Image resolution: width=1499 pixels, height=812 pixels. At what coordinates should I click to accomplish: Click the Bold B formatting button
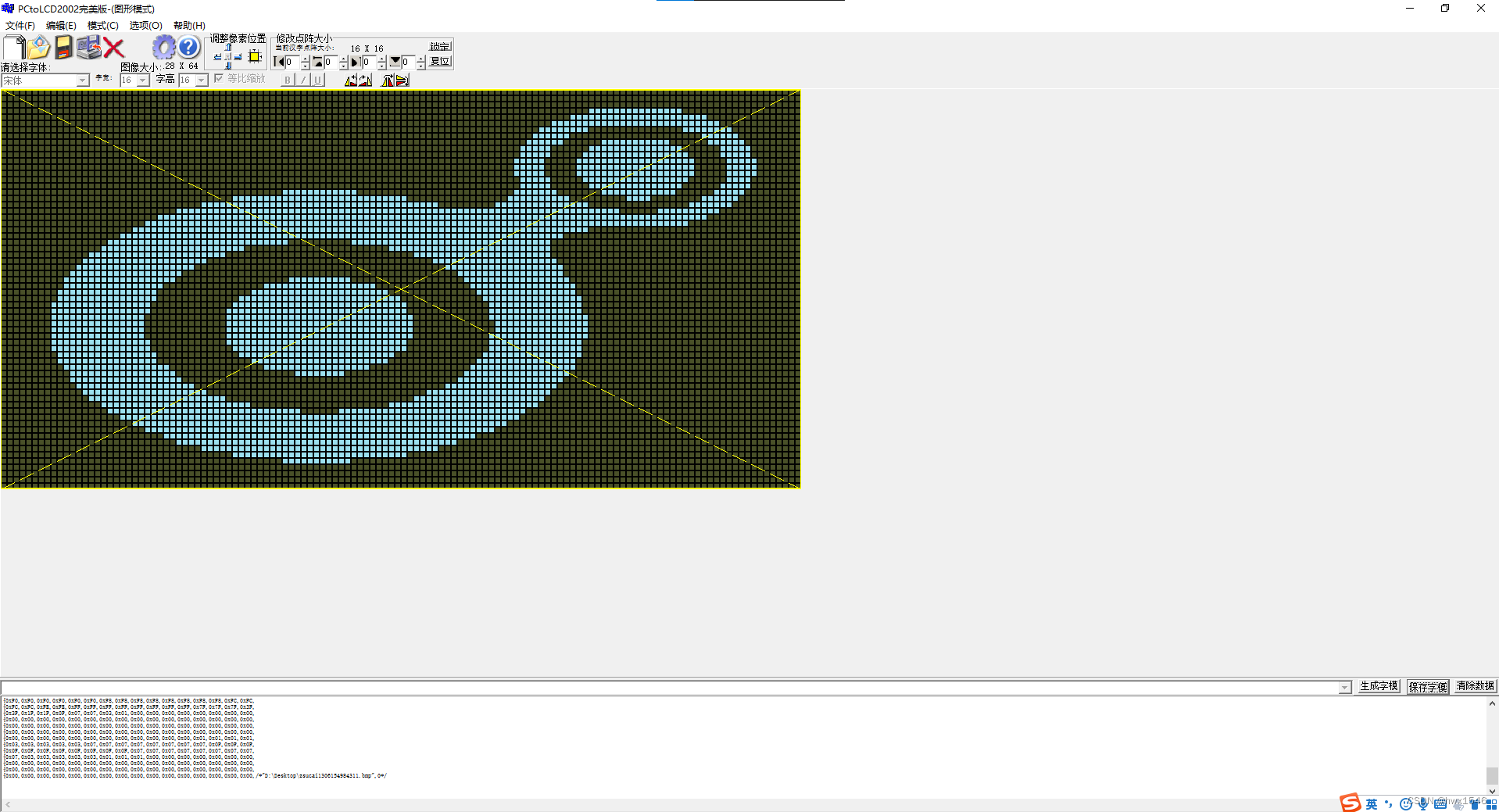288,80
